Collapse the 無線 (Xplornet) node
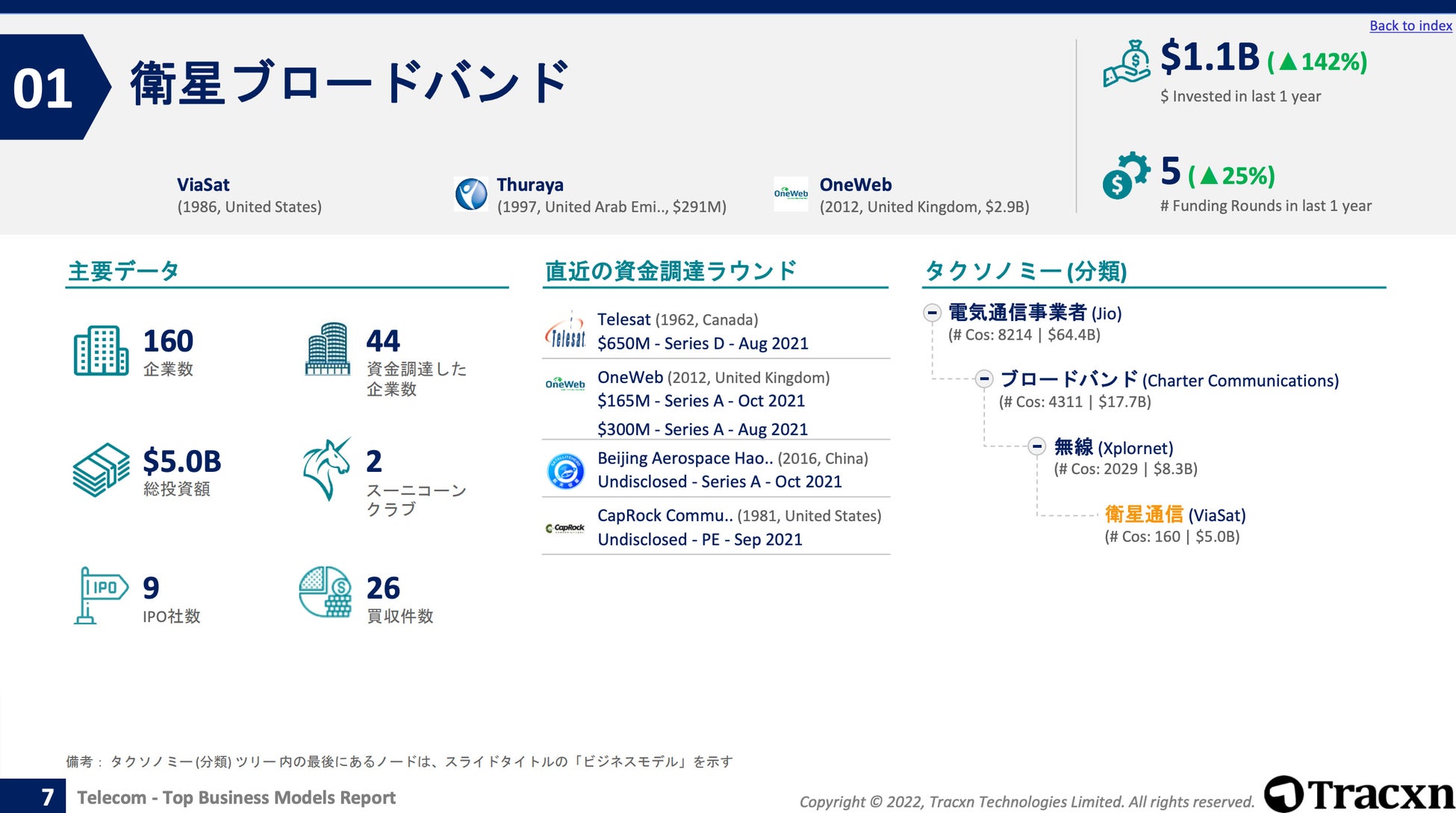This screenshot has width=1456, height=813. (x=1036, y=446)
